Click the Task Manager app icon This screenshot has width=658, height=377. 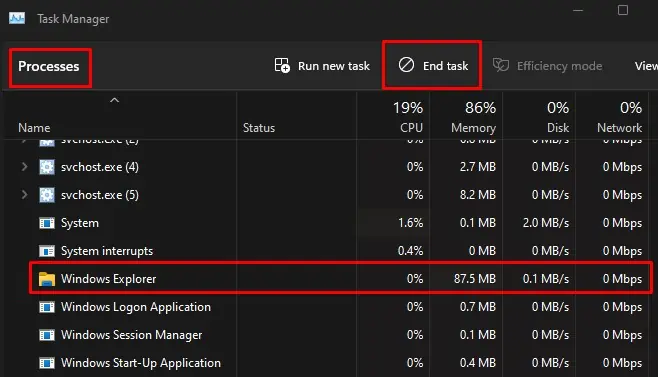click(x=17, y=18)
